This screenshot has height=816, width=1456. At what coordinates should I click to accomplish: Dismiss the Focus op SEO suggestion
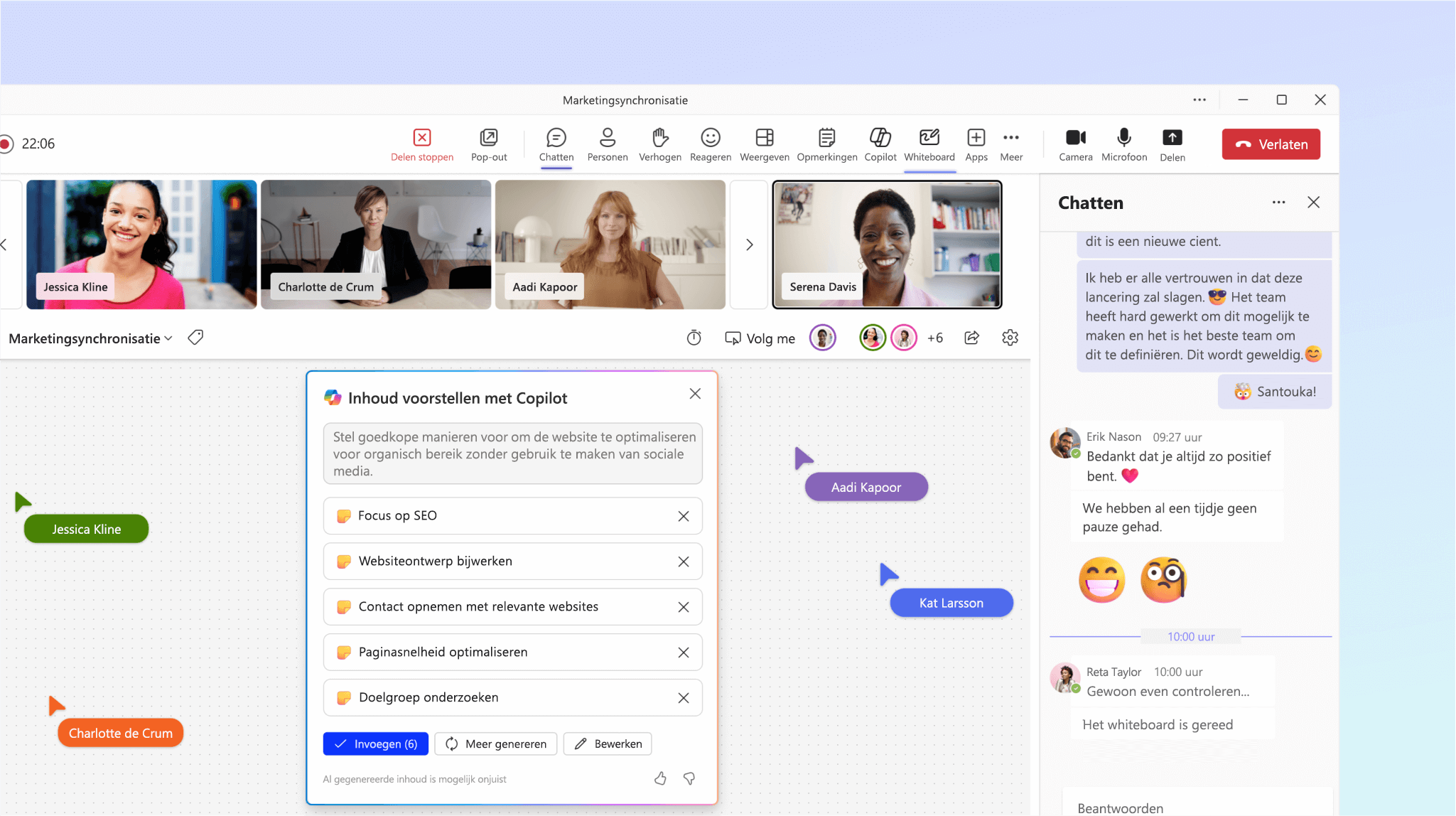pos(684,515)
